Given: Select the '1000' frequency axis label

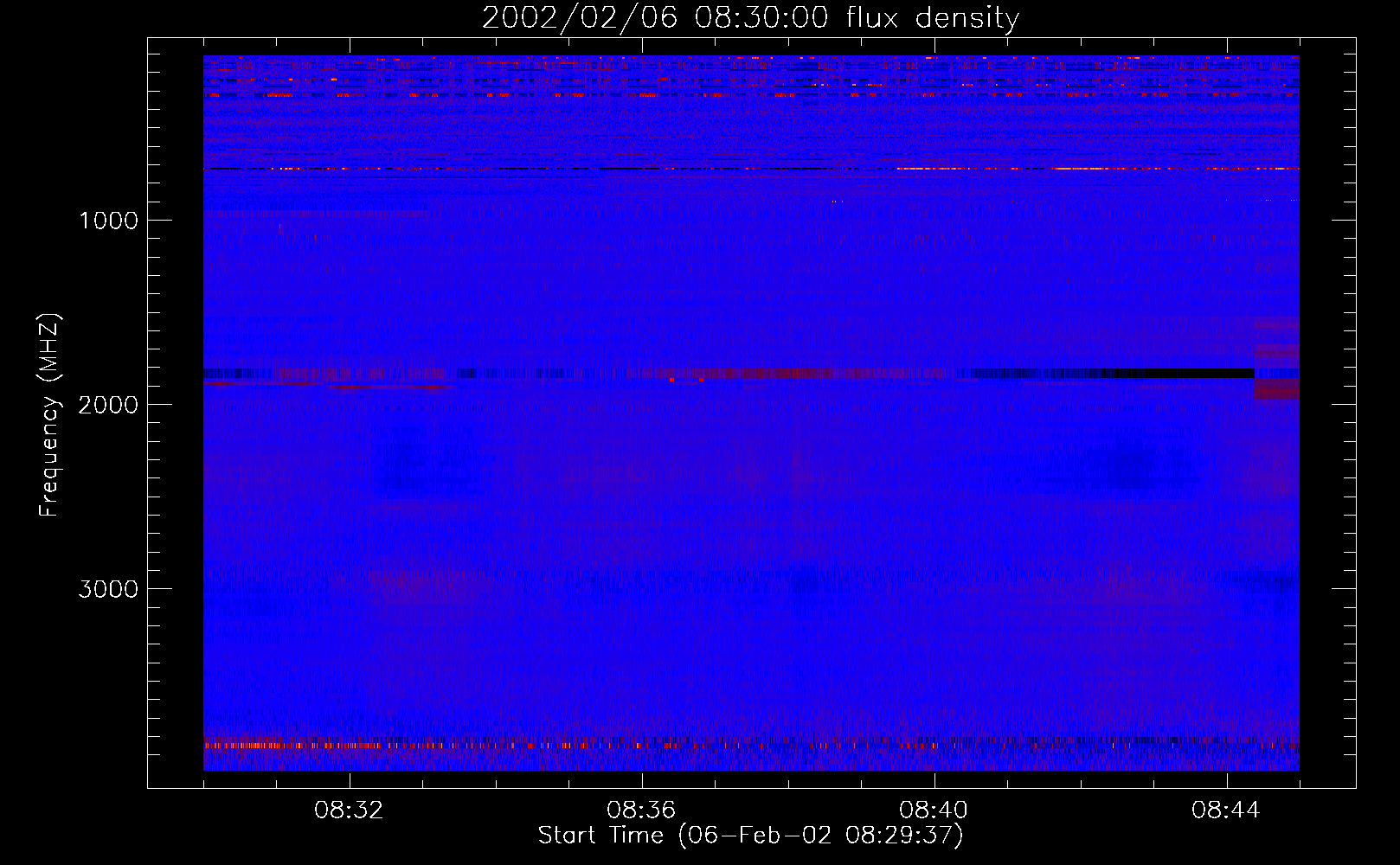Looking at the screenshot, I should (108, 221).
